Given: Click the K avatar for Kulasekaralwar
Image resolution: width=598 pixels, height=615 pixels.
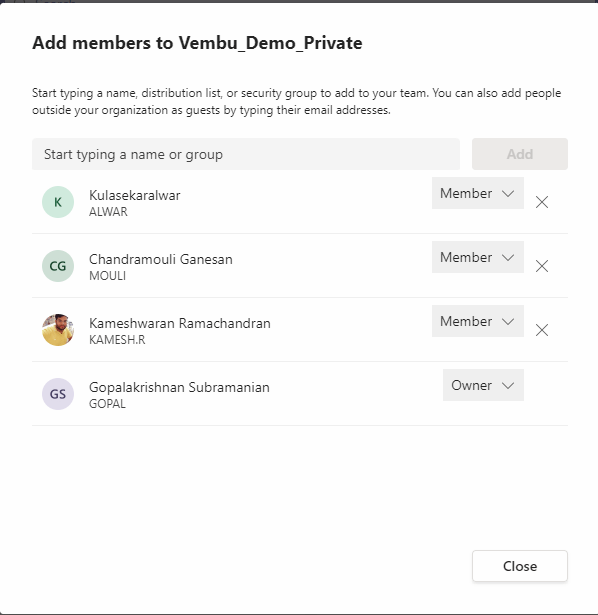Looking at the screenshot, I should pyautogui.click(x=58, y=202).
